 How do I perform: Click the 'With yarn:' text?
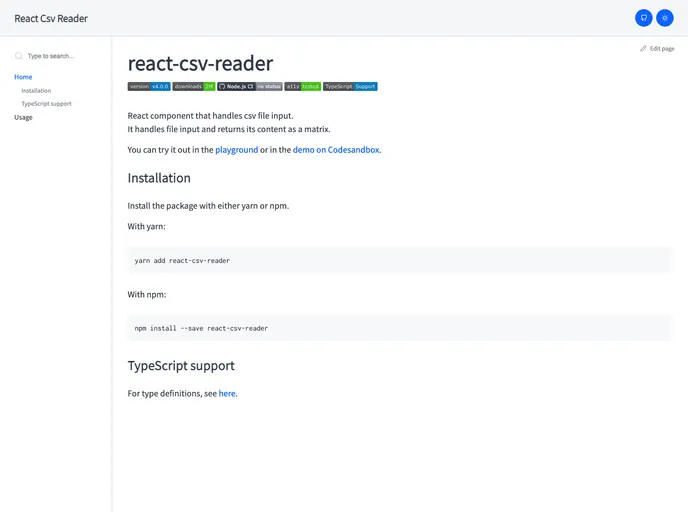(x=147, y=227)
